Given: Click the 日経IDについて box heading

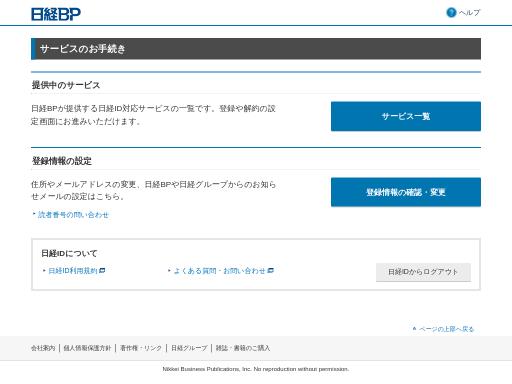Looking at the screenshot, I should pyautogui.click(x=69, y=254).
